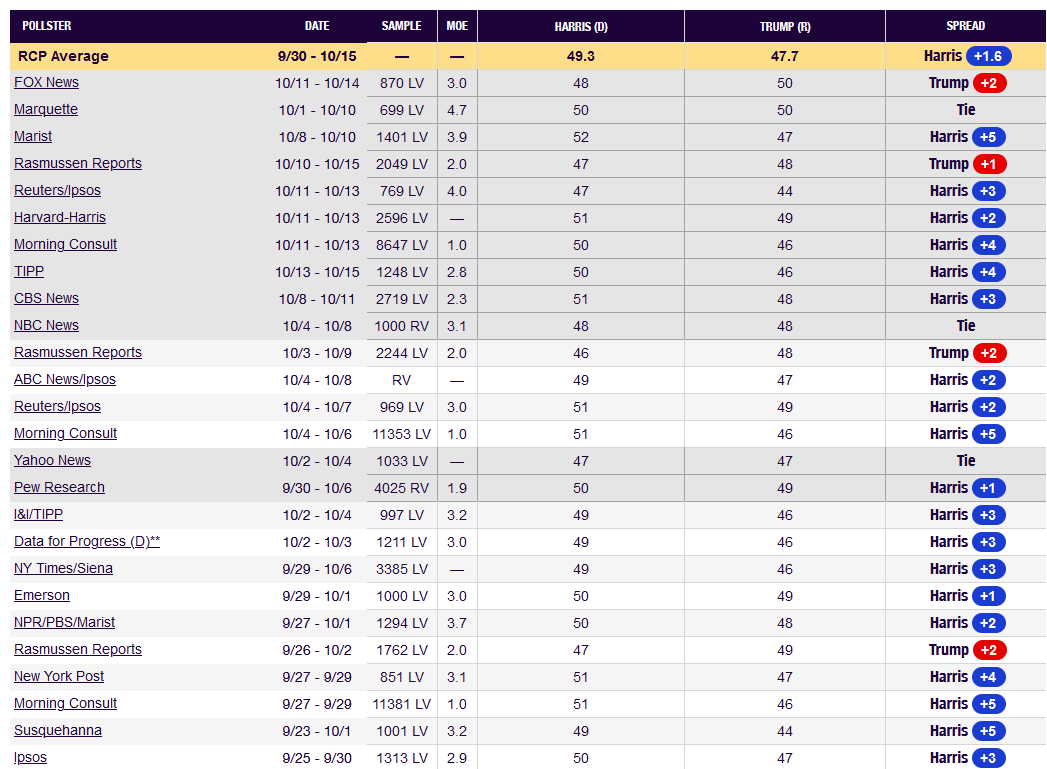Screen dimensions: 1047x769
Task: Open the NY Times/Siena poll
Action: click(63, 569)
